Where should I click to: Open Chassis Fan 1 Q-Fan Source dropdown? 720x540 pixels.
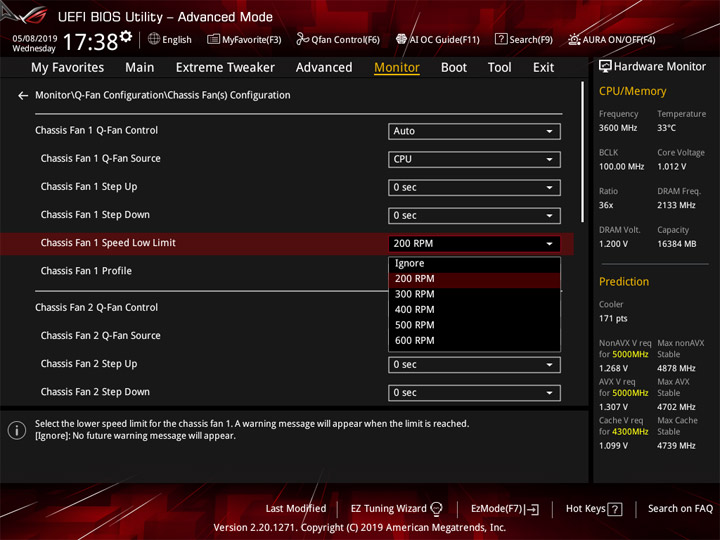click(474, 159)
